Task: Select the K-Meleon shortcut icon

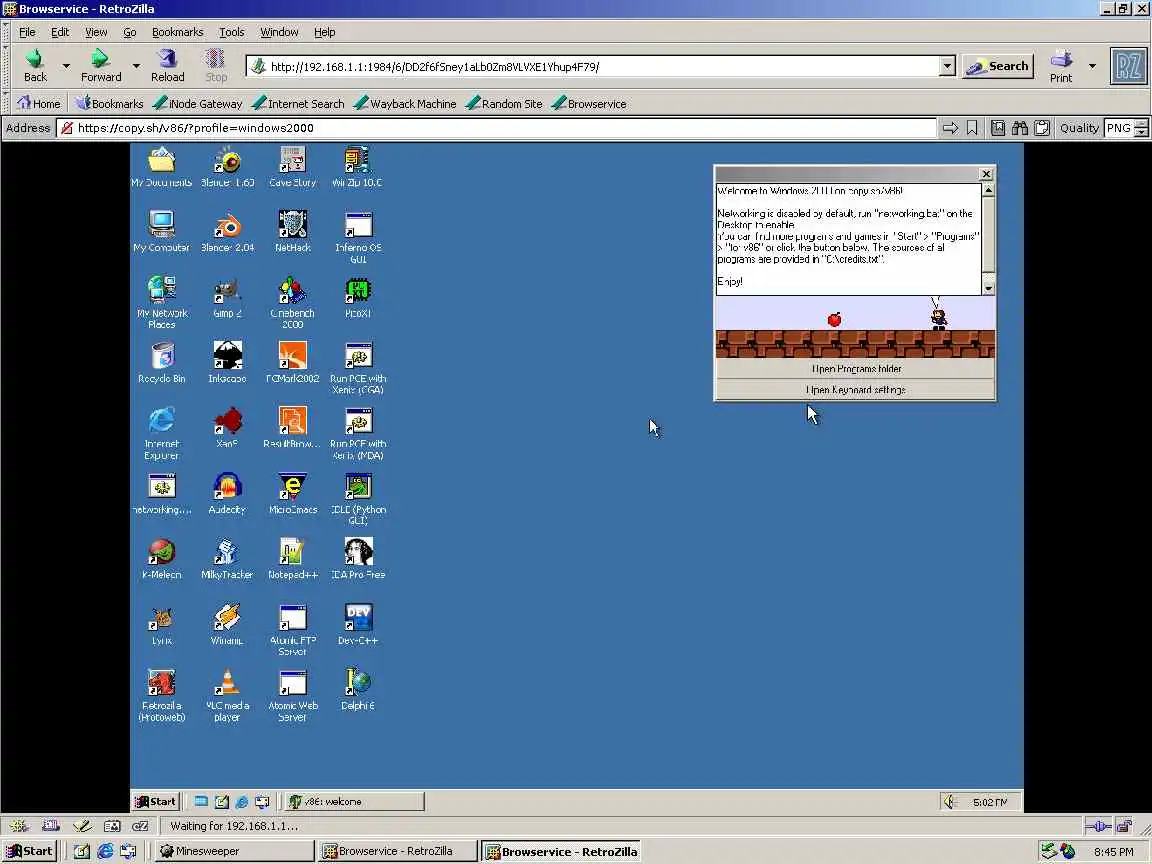Action: [161, 558]
